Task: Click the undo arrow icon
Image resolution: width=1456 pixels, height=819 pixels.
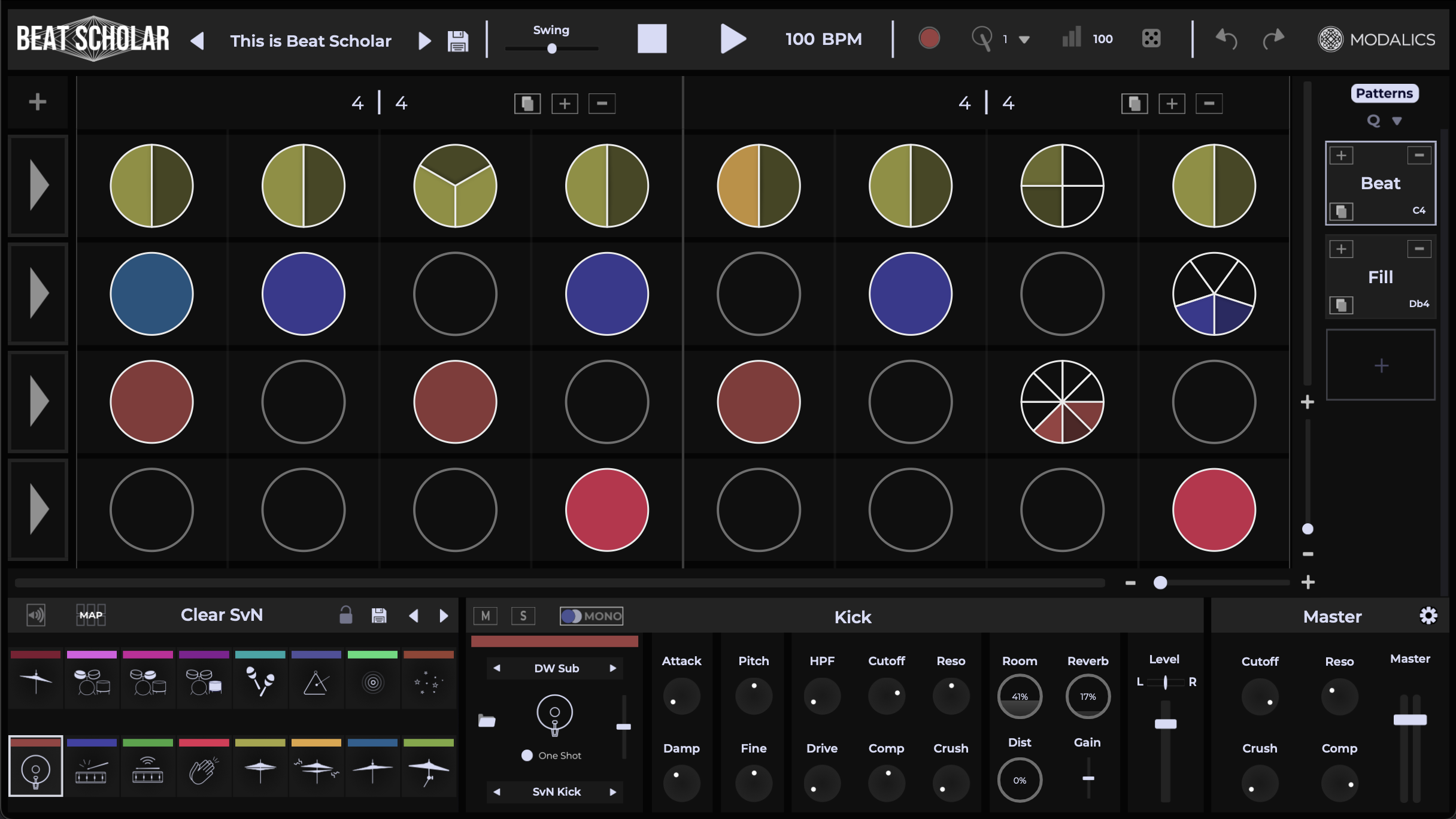Action: [x=1226, y=39]
